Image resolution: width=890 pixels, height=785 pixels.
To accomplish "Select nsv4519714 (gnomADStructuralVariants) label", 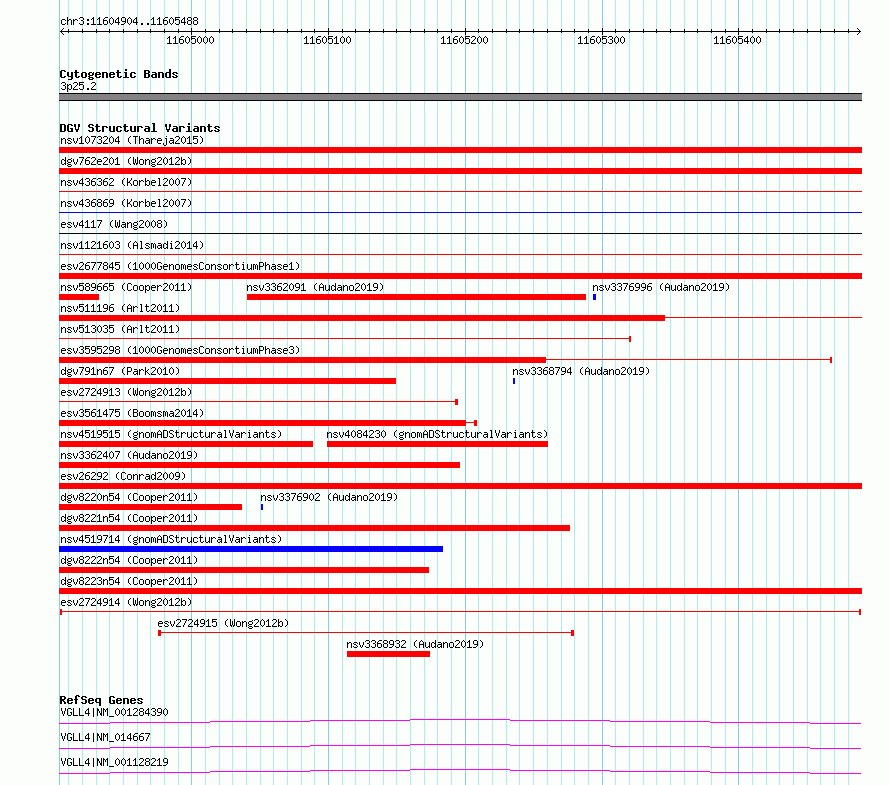I will 171,539.
